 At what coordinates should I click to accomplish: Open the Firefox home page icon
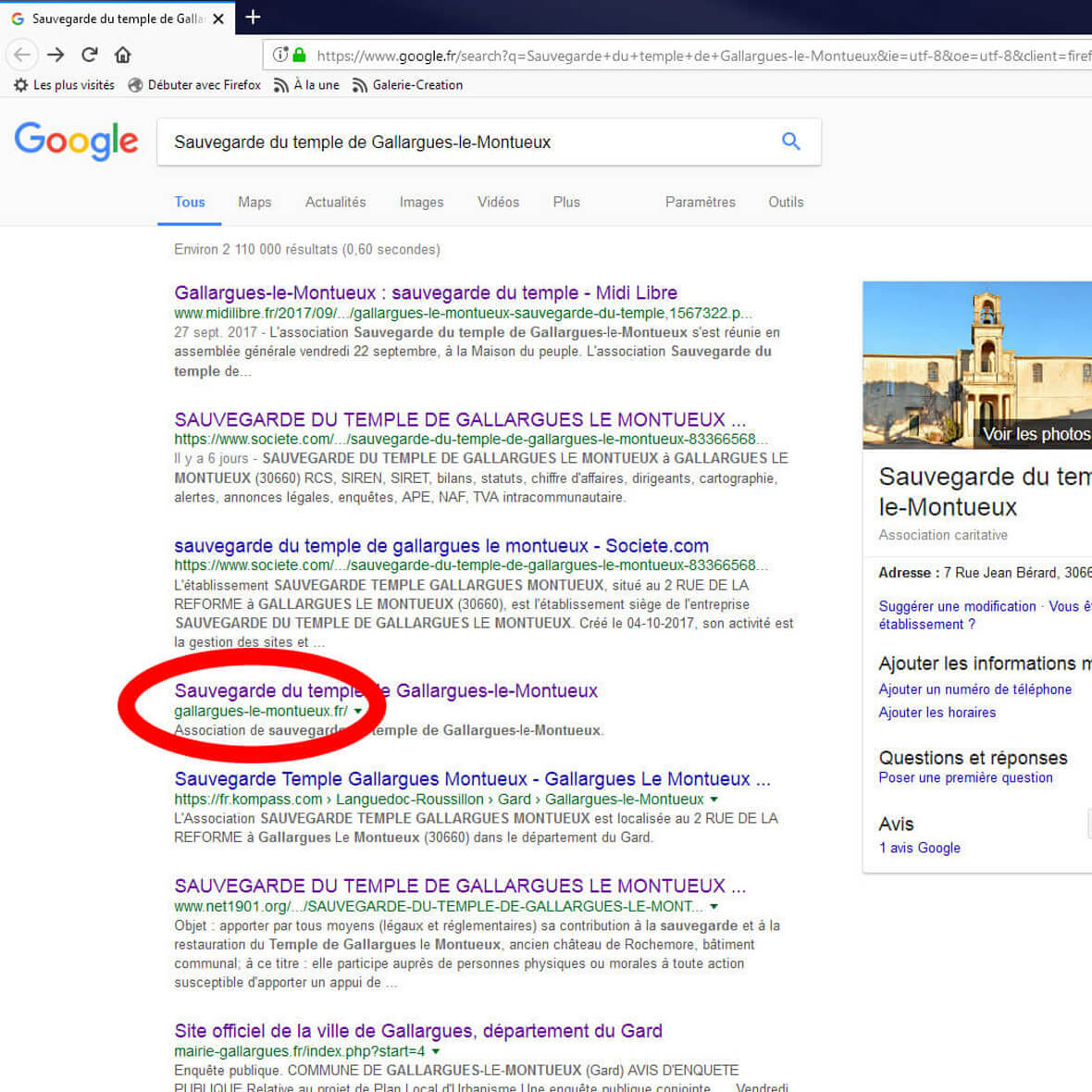(122, 55)
